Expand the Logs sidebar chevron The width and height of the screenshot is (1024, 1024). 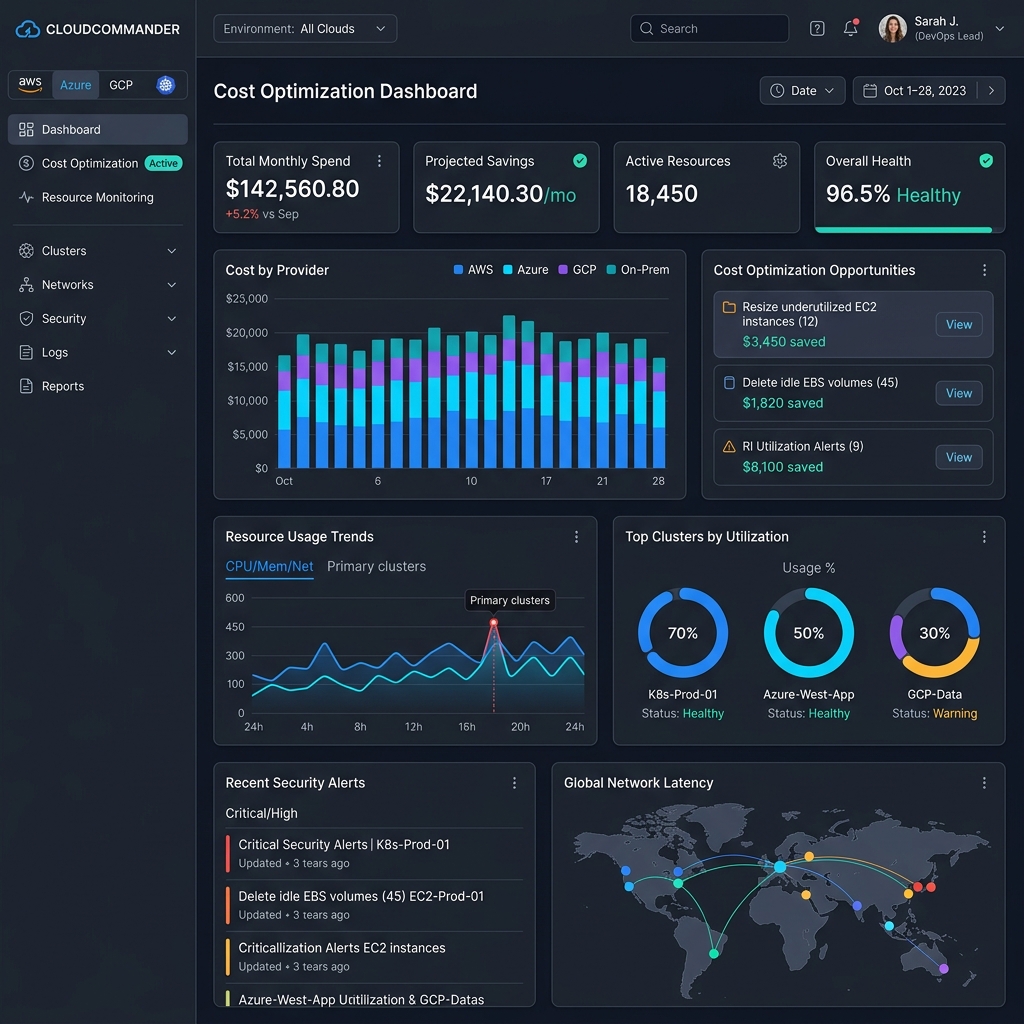[x=172, y=353]
